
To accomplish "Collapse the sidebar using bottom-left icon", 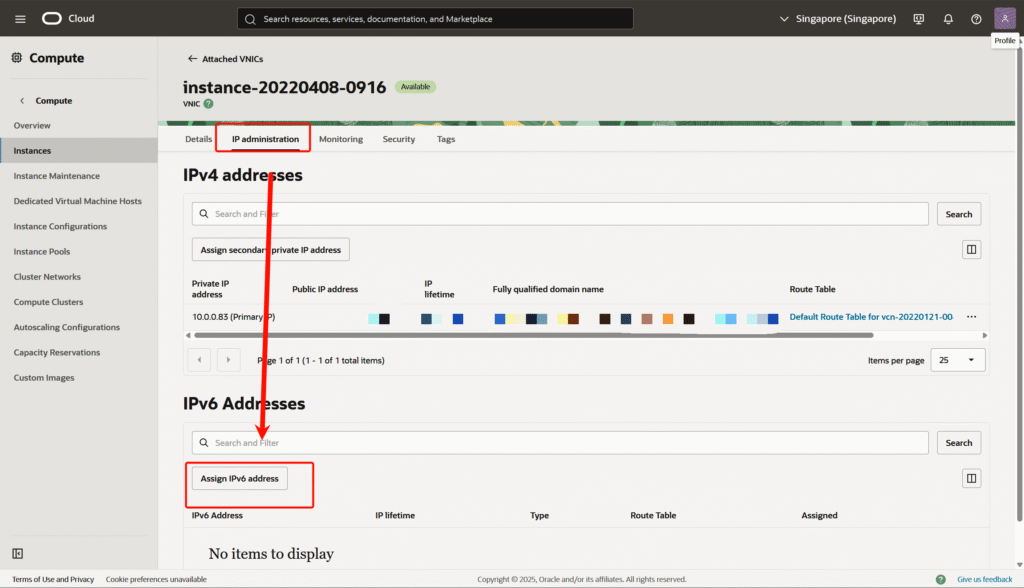I will 18,553.
